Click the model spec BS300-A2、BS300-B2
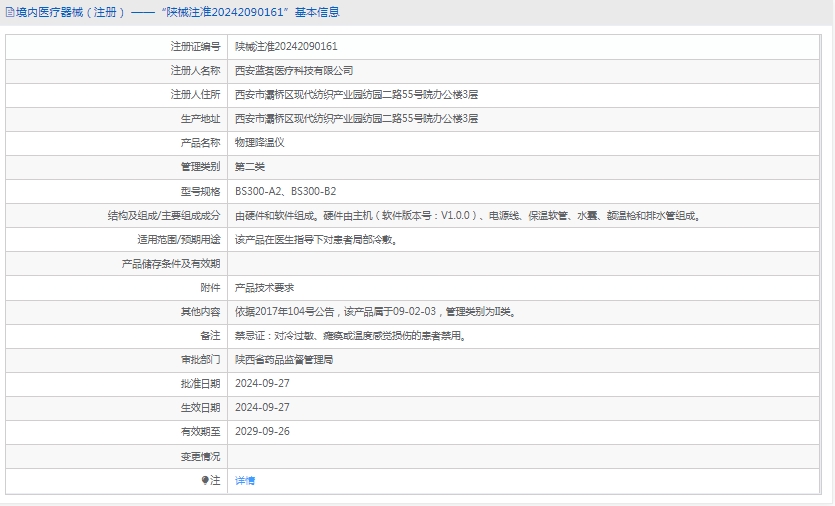The width and height of the screenshot is (835, 506). tap(285, 191)
